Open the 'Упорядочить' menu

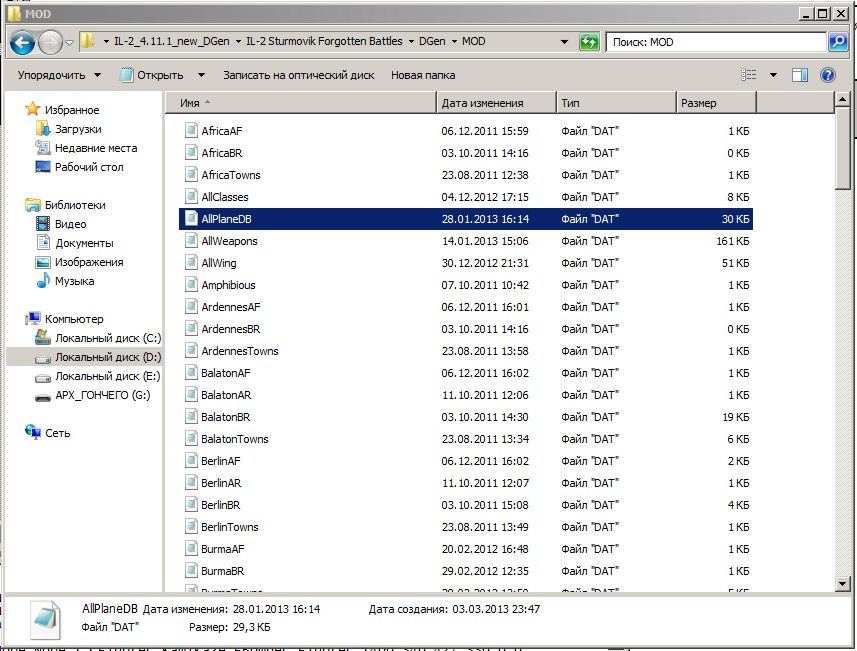(59, 75)
